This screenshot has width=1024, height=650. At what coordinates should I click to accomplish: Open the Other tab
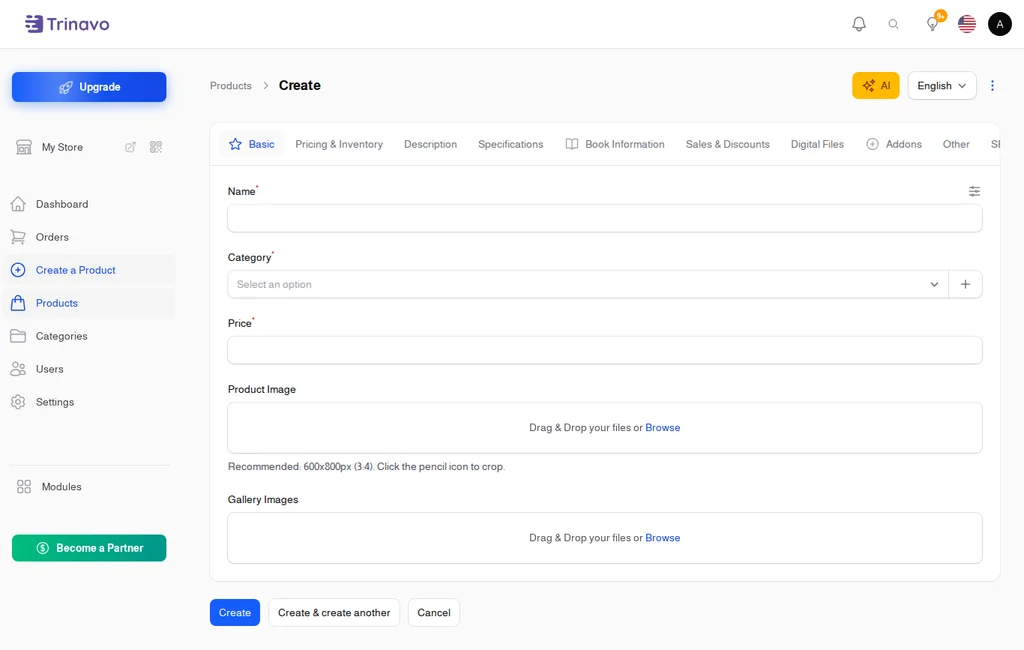point(956,144)
